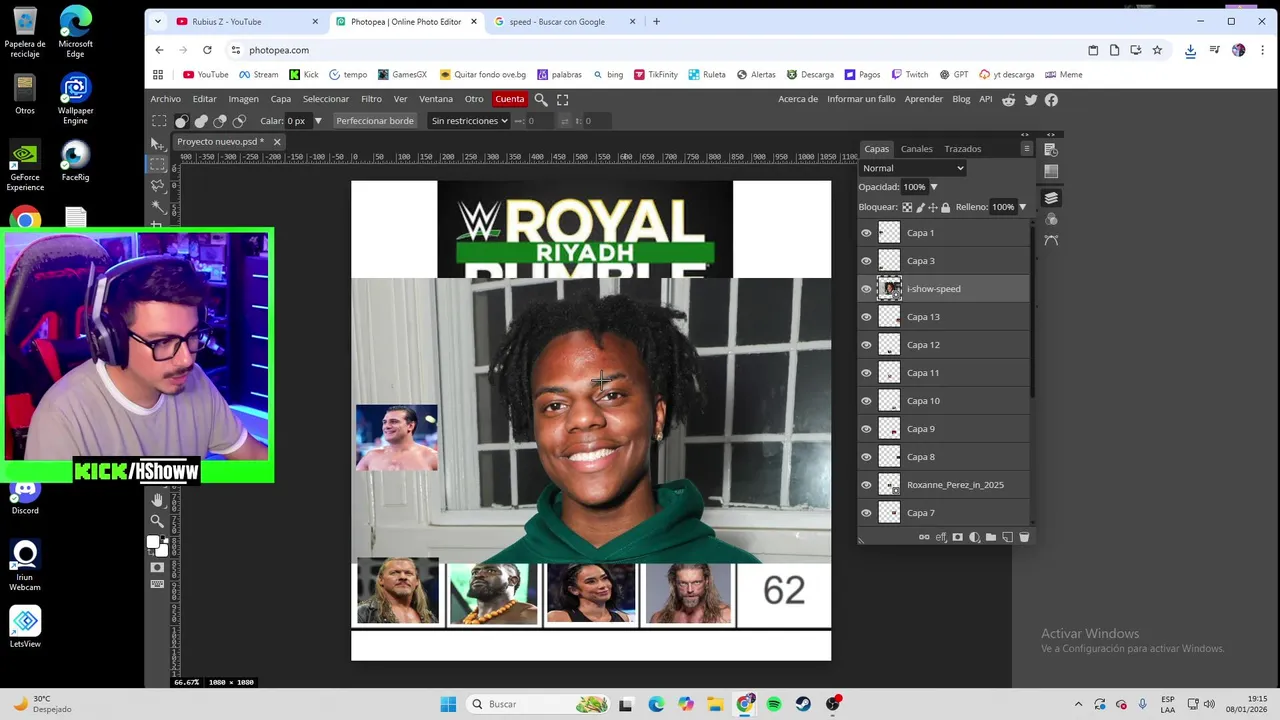Select the Rectangular Marquee tool in toolbar
The width and height of the screenshot is (1280, 720).
click(x=158, y=164)
